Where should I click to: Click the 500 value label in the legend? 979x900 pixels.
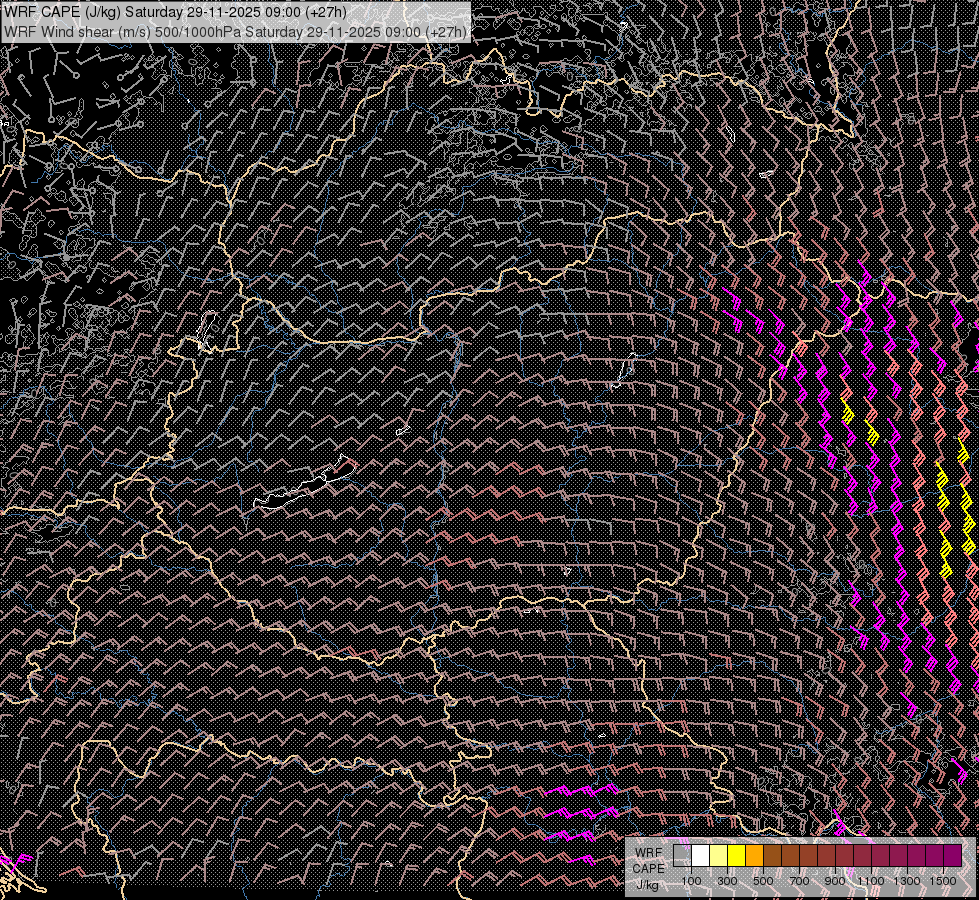pos(763,881)
